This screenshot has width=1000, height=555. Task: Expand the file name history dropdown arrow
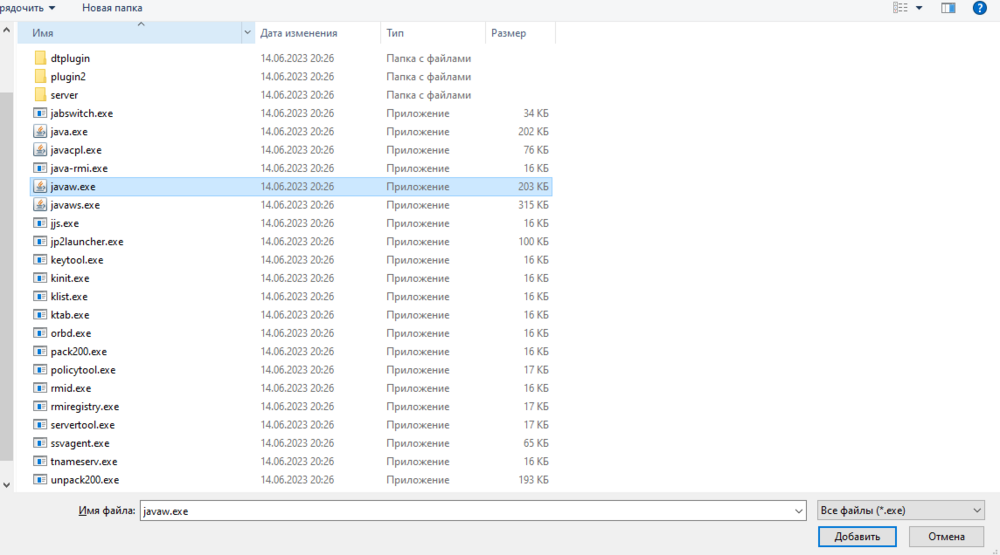[x=798, y=510]
